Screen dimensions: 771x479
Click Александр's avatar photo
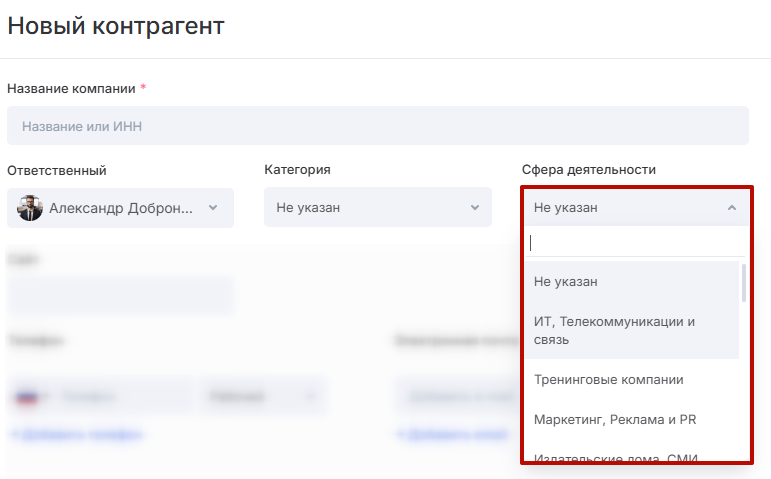[x=30, y=208]
